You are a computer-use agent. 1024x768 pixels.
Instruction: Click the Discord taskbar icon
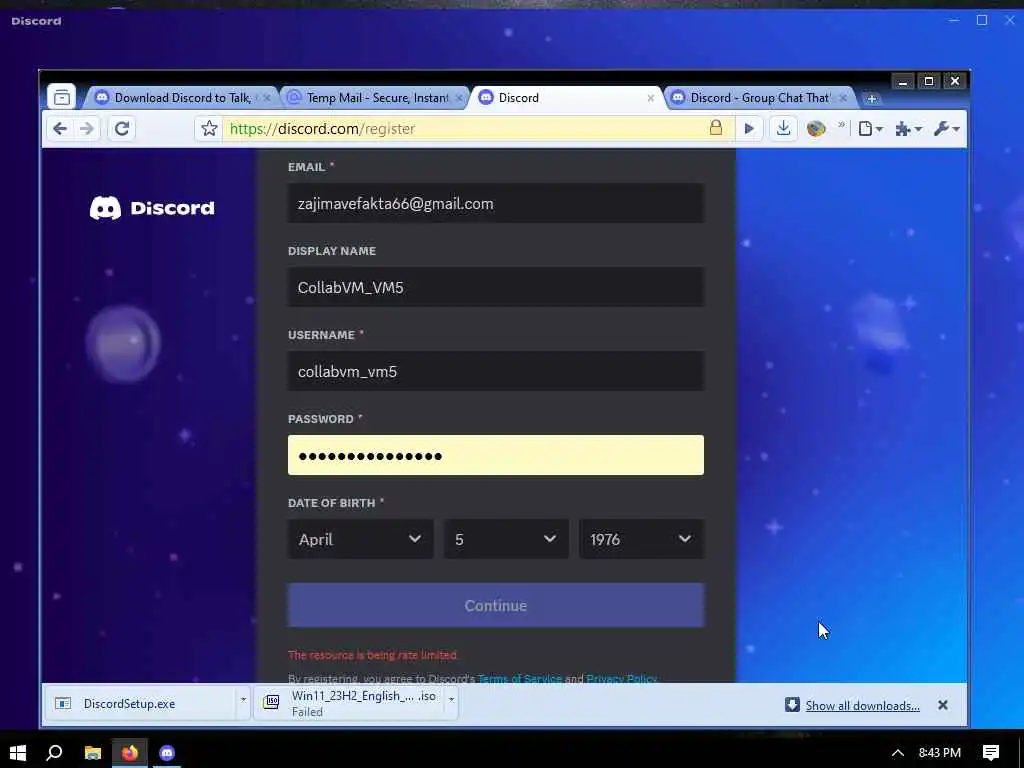pyautogui.click(x=167, y=752)
